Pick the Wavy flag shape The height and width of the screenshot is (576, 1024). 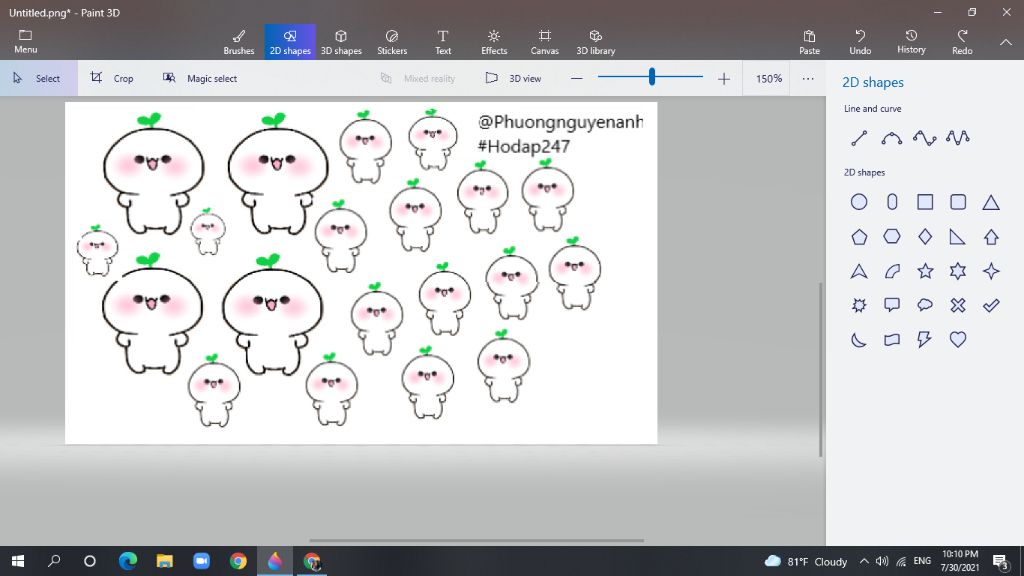click(892, 340)
